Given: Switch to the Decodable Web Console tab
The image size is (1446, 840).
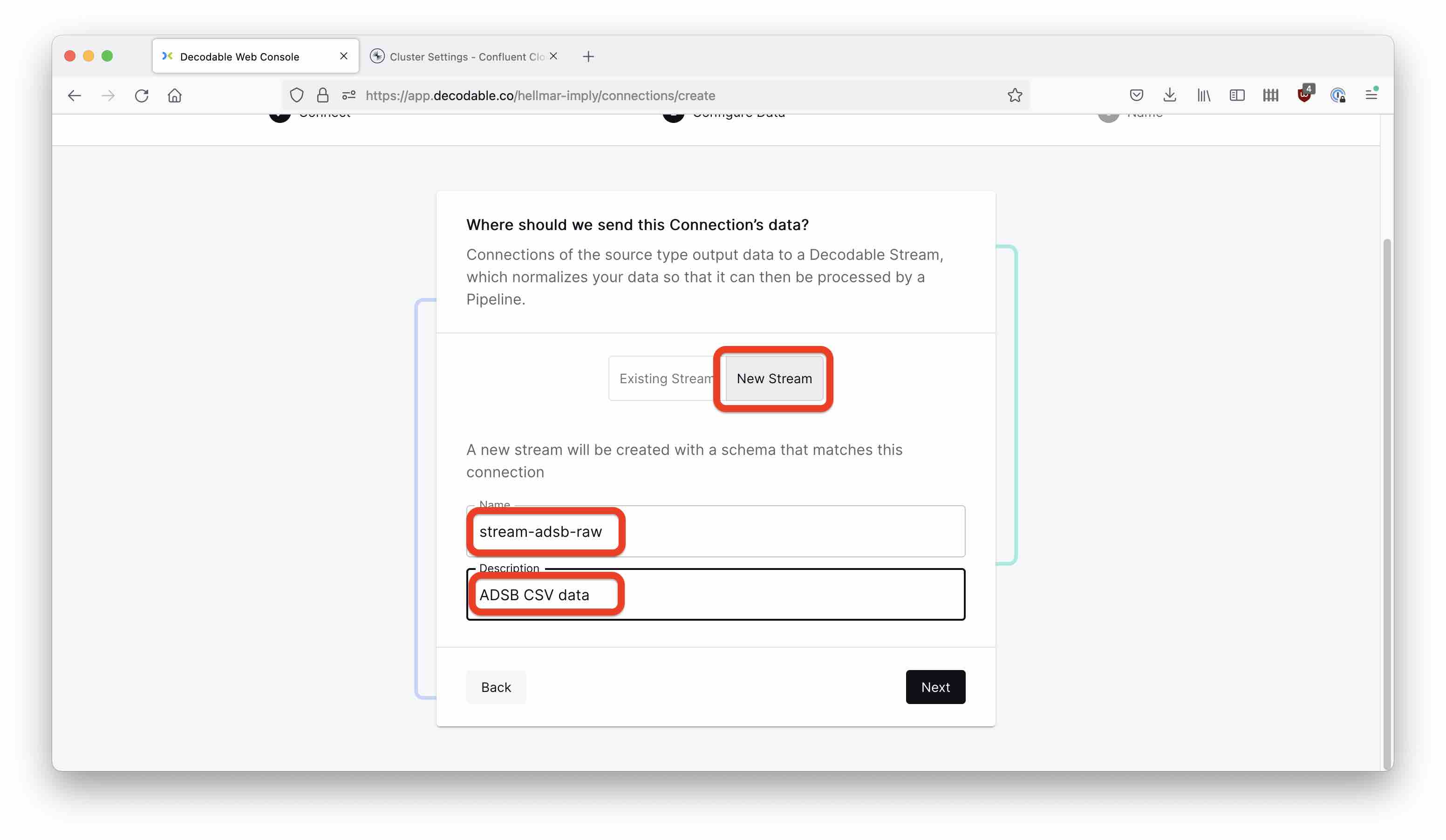Looking at the screenshot, I should pos(247,57).
